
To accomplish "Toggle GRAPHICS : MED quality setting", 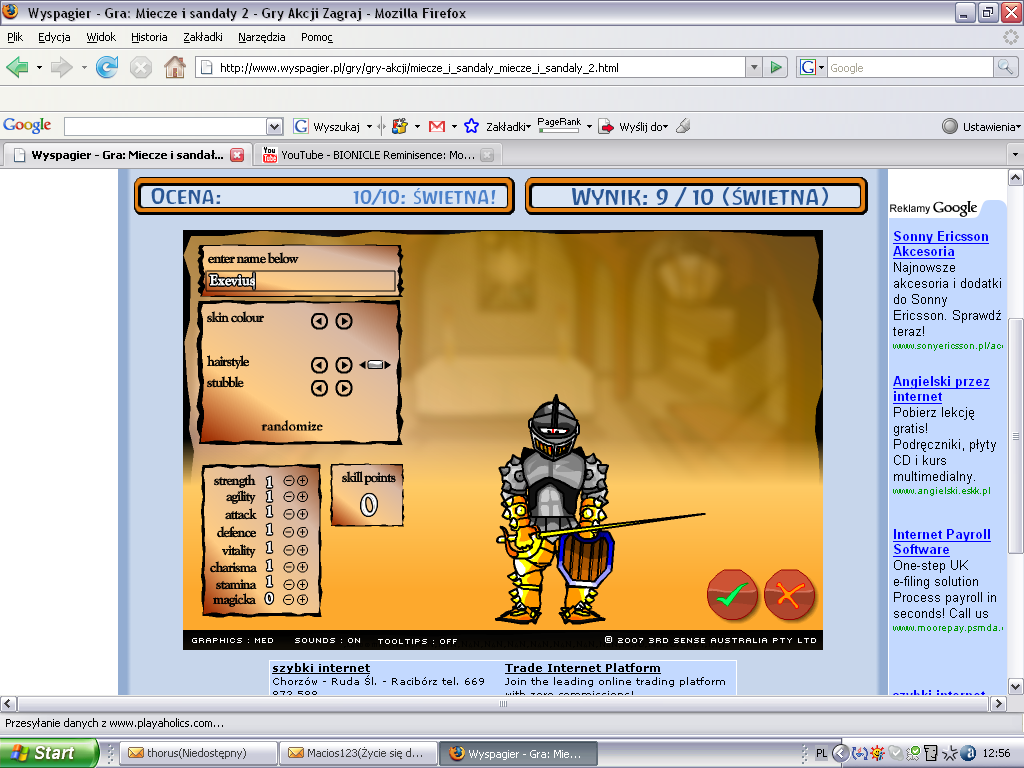I will click(232, 641).
